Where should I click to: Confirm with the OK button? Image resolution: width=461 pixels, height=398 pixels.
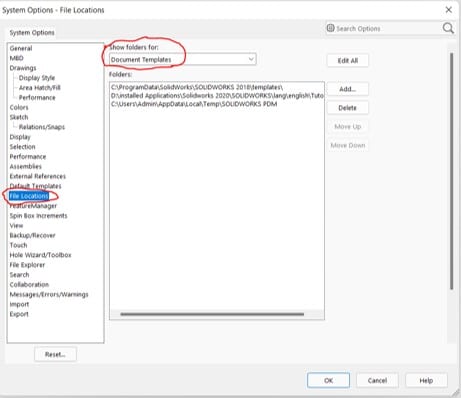point(328,380)
